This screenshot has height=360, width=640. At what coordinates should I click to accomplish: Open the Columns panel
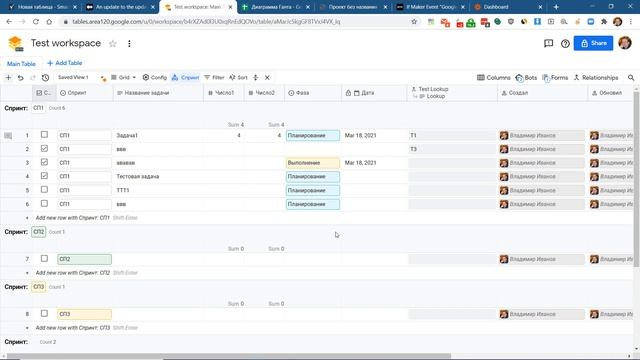tap(493, 78)
